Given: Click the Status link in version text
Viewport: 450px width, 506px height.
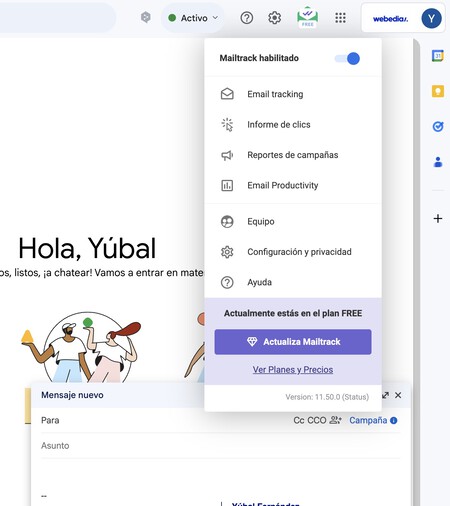Looking at the screenshot, I should pyautogui.click(x=356, y=397).
